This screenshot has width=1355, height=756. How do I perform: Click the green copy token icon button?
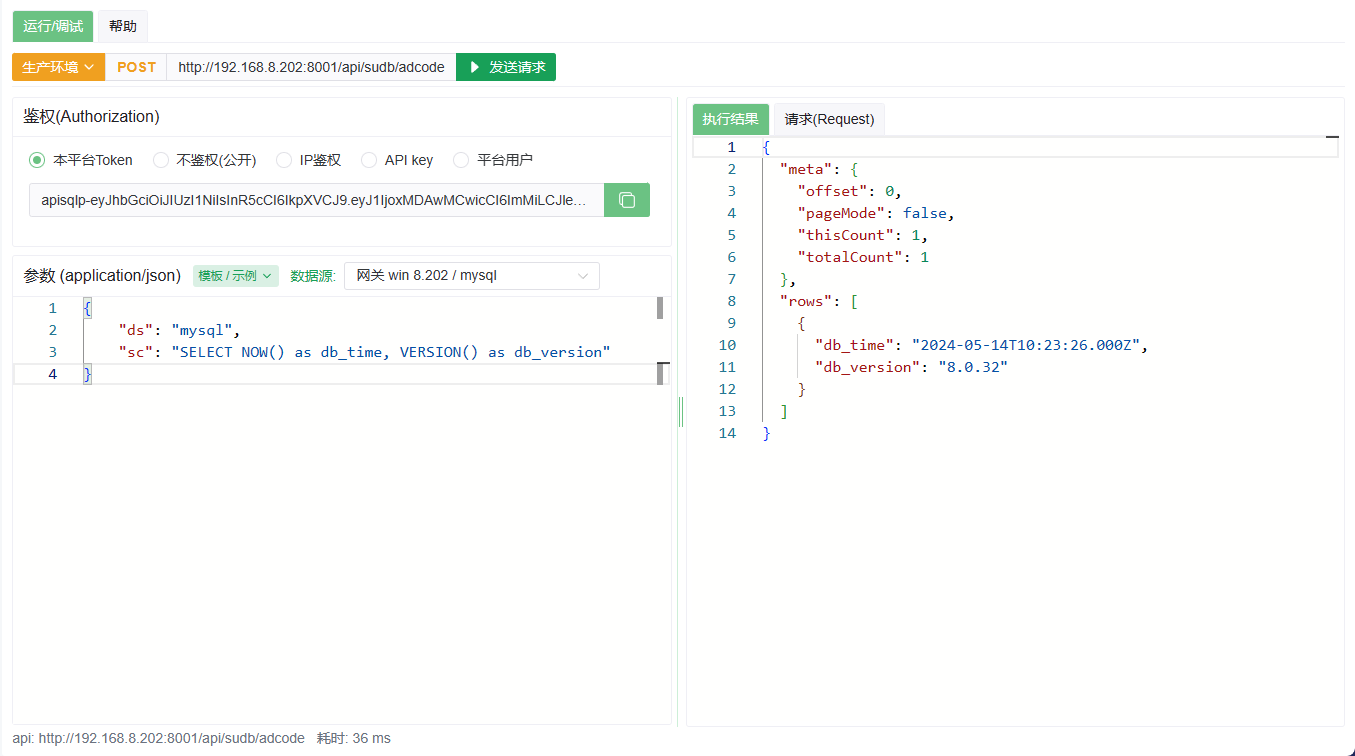(627, 200)
